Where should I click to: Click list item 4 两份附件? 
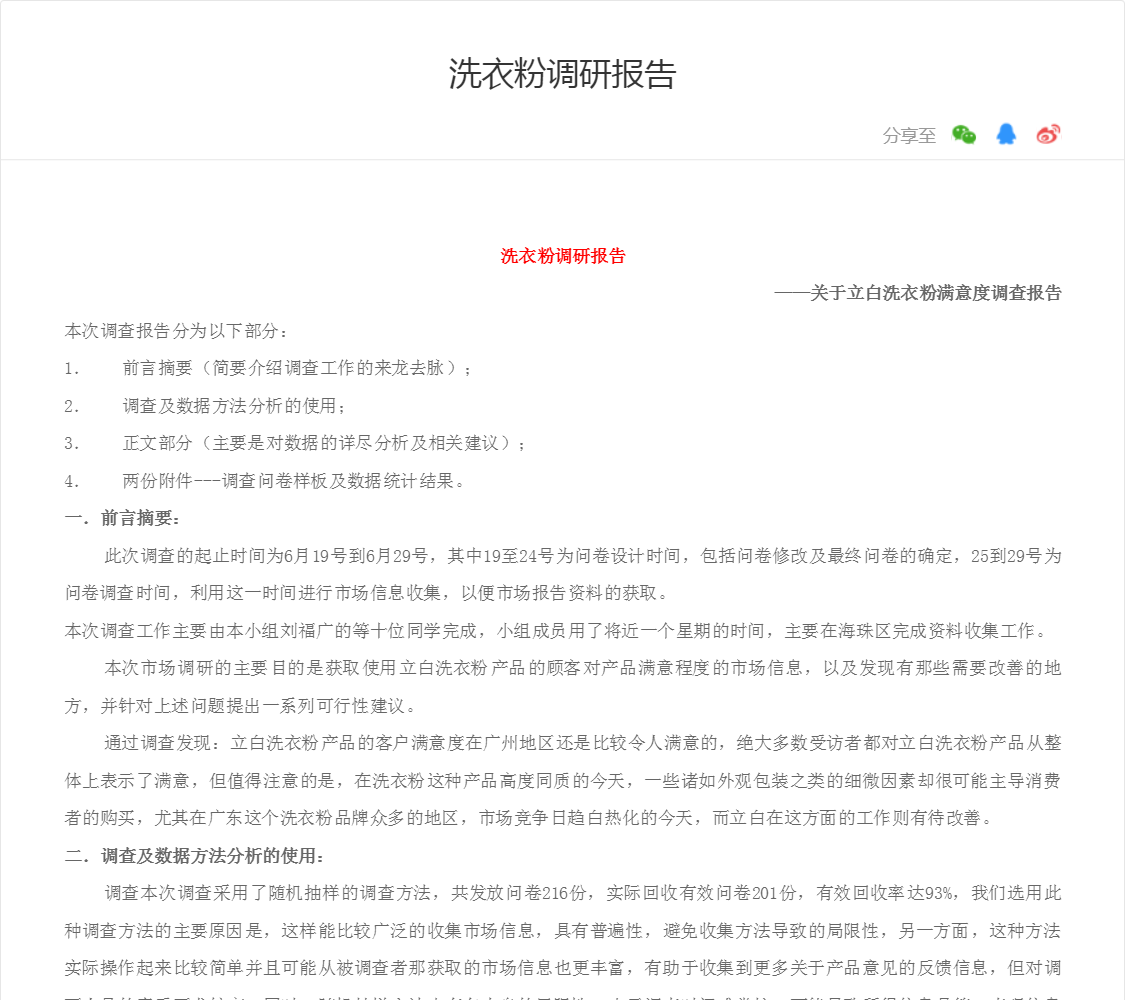tap(265, 481)
